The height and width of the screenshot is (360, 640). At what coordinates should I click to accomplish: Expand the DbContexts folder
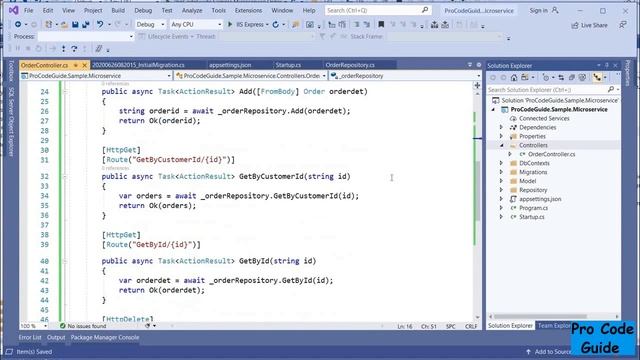[x=501, y=163]
